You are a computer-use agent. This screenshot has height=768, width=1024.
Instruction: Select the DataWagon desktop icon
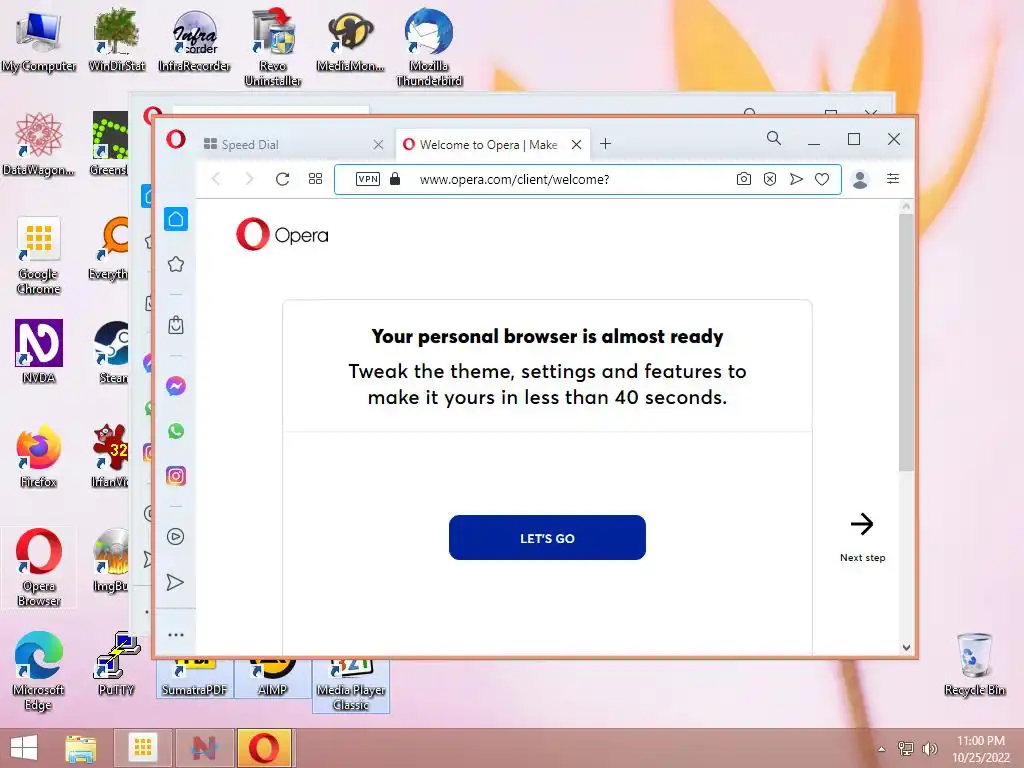coord(39,144)
